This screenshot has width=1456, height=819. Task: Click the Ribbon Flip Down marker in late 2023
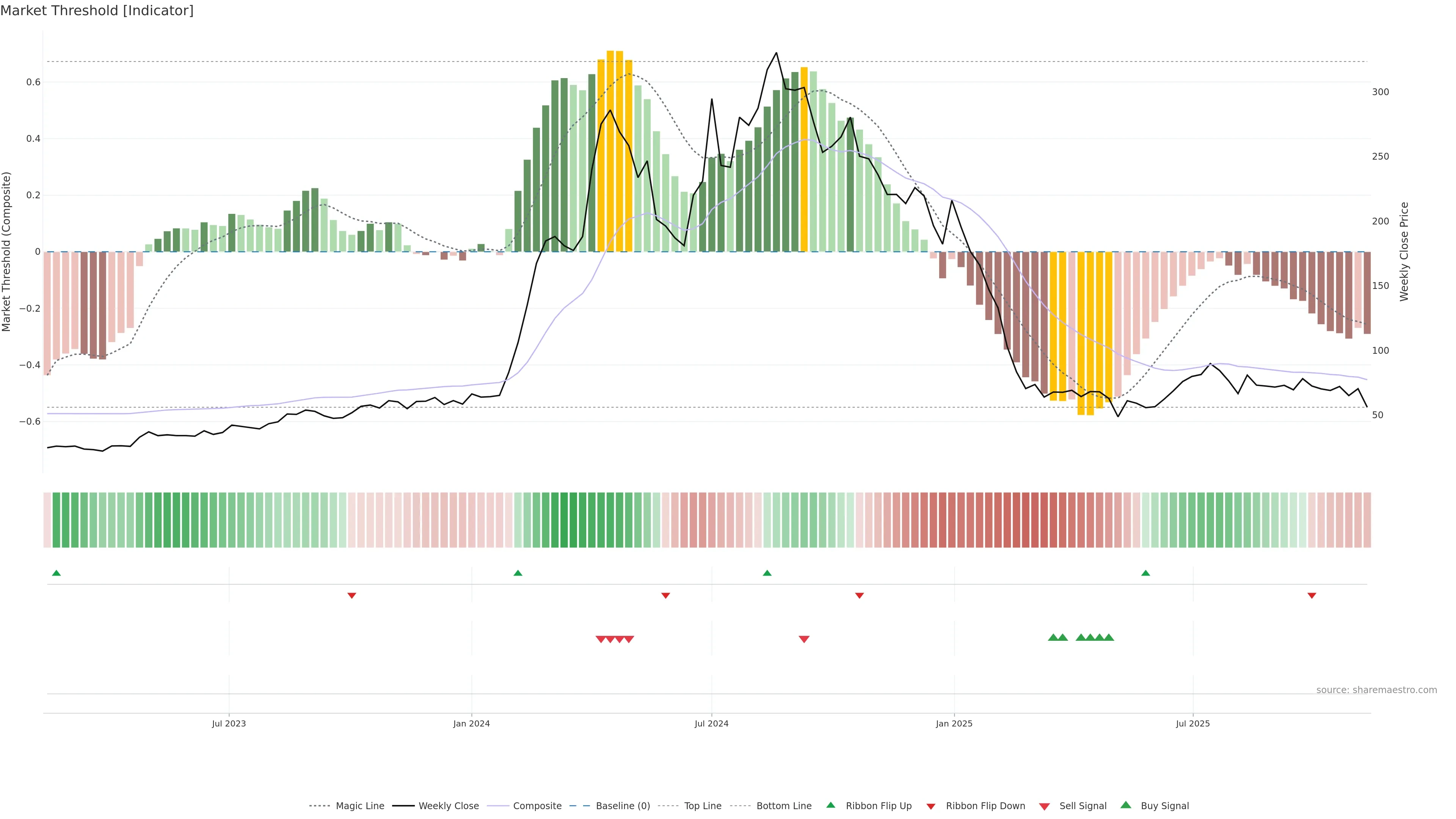coord(351,595)
